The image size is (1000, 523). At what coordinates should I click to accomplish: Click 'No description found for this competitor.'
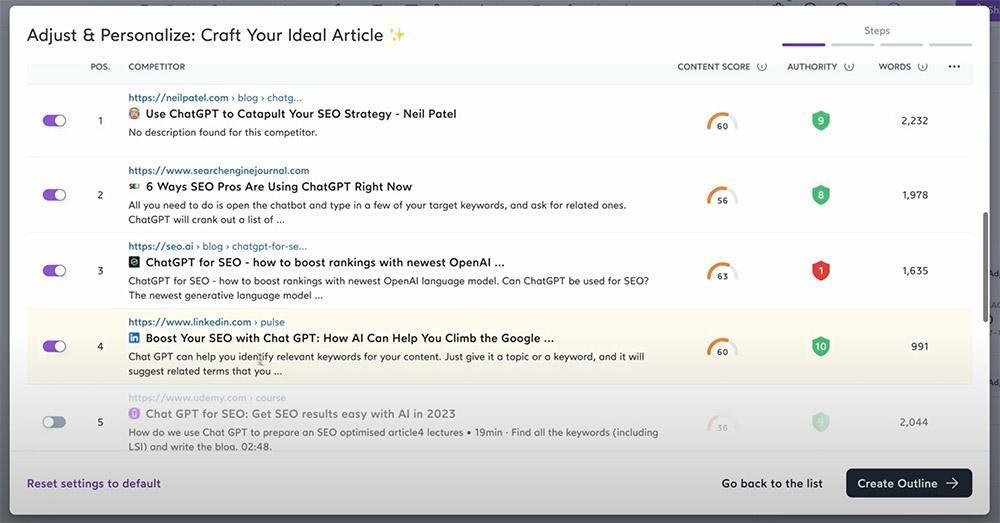(223, 132)
